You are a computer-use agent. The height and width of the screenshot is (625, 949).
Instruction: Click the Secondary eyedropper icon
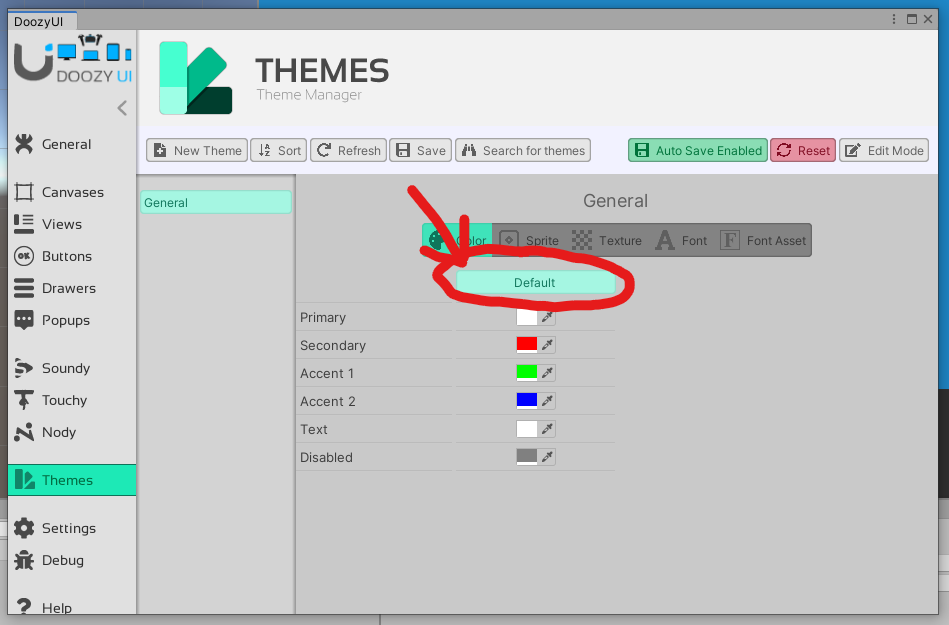tap(547, 345)
